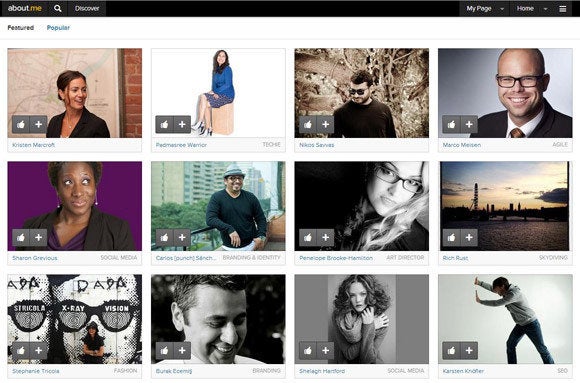Image resolution: width=580 pixels, height=383 pixels.
Task: Click the FASHION tag
Action: coord(125,371)
